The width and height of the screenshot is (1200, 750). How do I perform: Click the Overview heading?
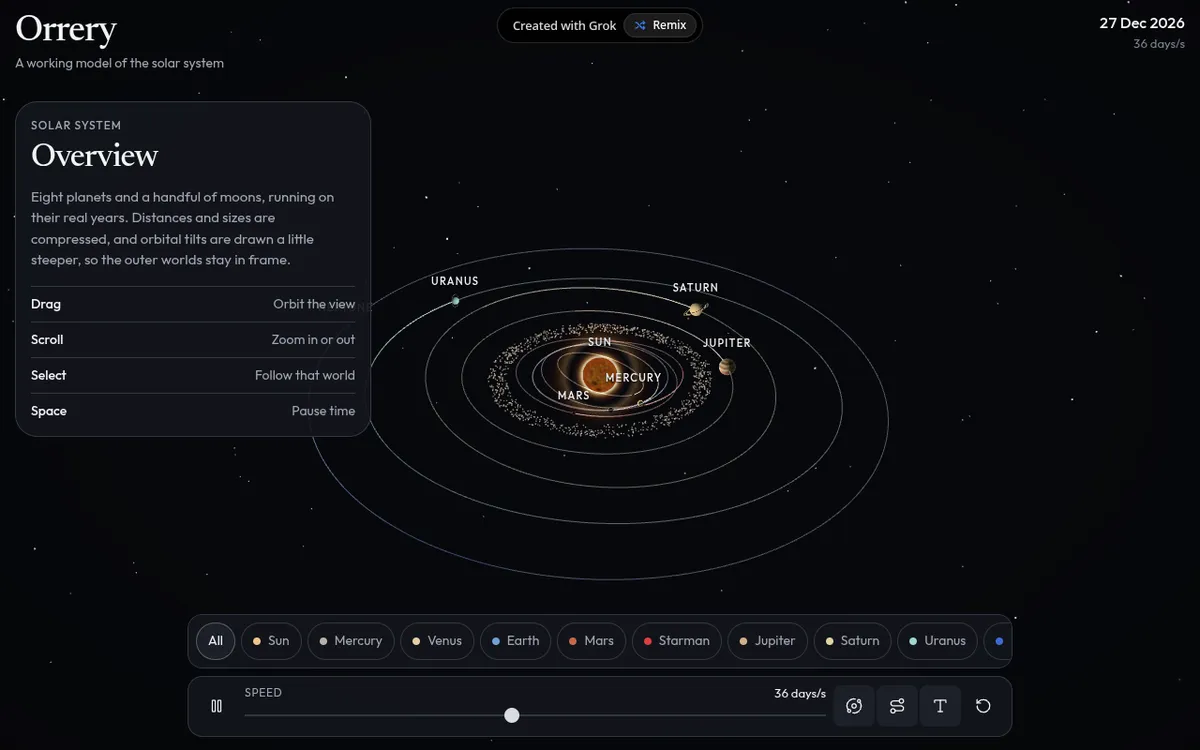tap(95, 155)
